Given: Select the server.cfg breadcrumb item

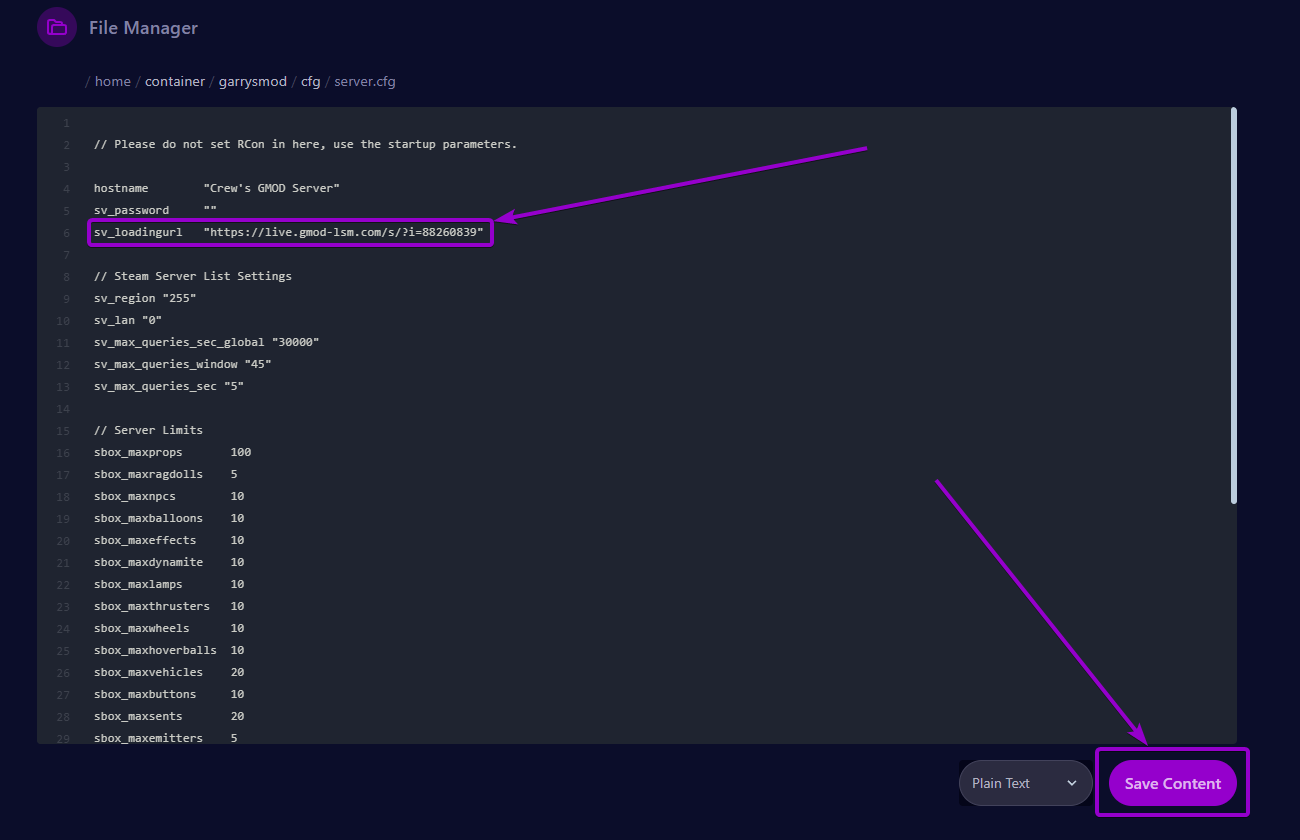Looking at the screenshot, I should pyautogui.click(x=364, y=81).
